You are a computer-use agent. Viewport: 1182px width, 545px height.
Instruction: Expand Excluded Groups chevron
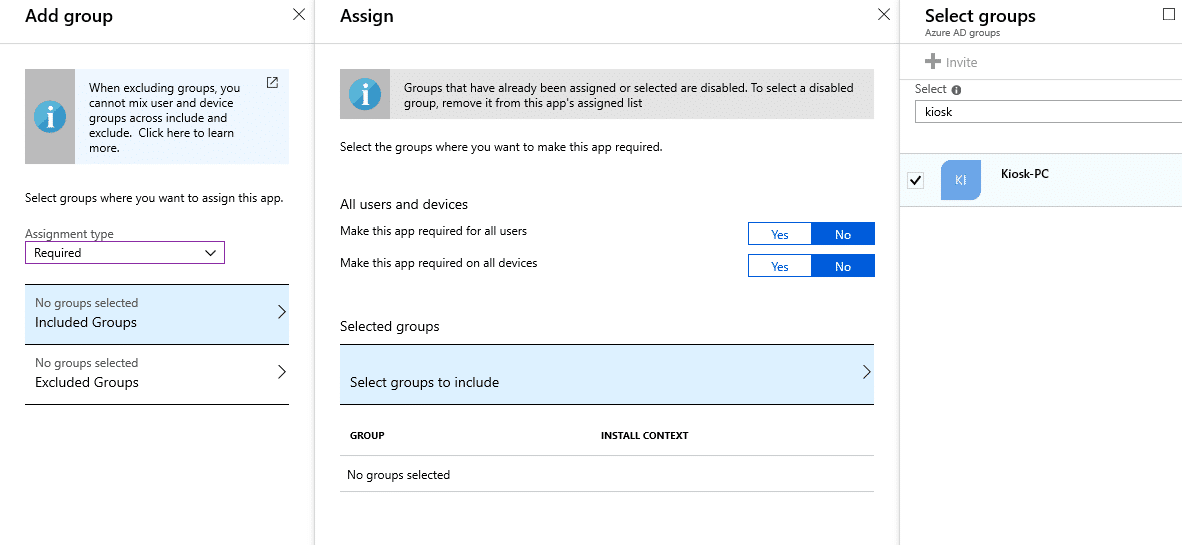[282, 372]
